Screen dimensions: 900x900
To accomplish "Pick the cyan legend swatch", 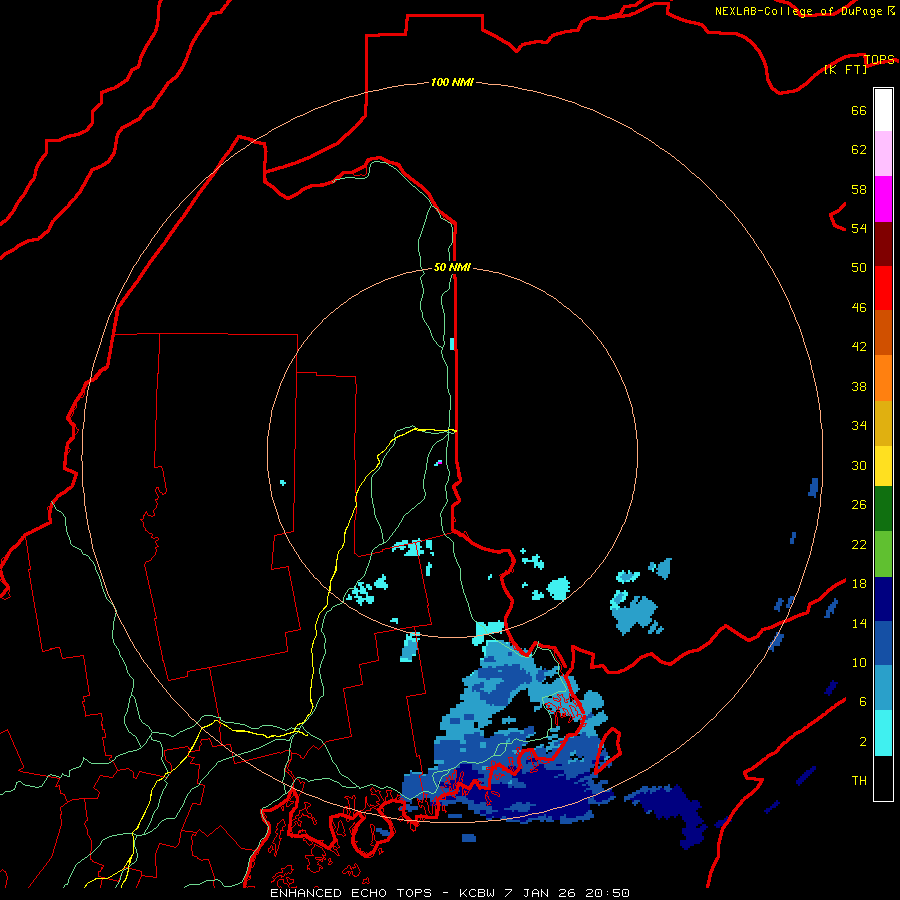I will click(x=883, y=733).
